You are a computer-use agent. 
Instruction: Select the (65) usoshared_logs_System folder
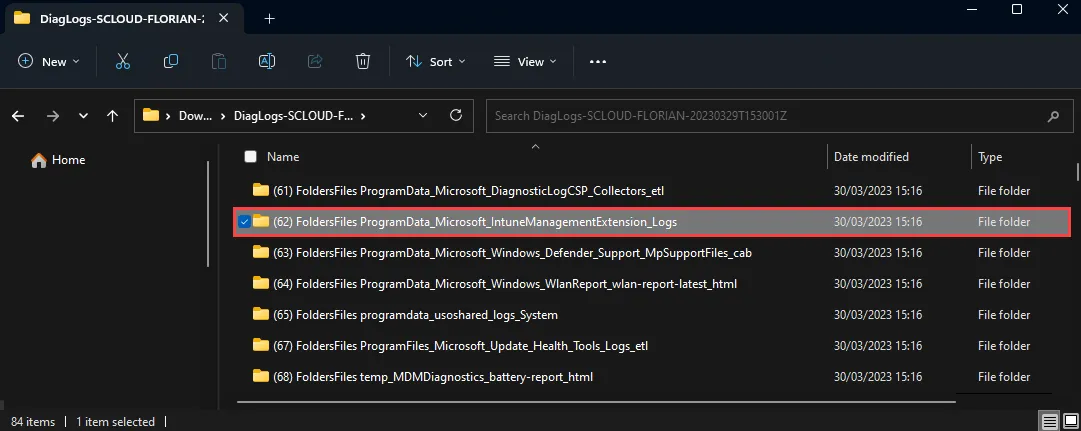pos(651,314)
